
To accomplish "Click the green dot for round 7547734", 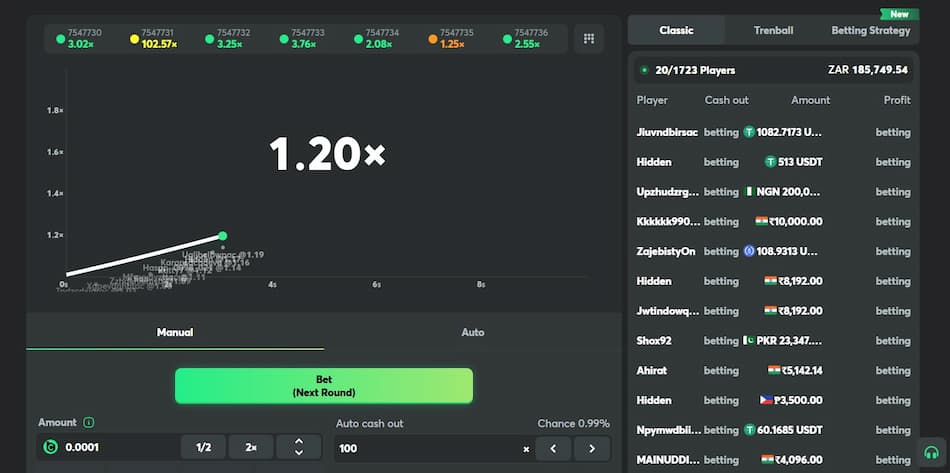I will coord(359,39).
